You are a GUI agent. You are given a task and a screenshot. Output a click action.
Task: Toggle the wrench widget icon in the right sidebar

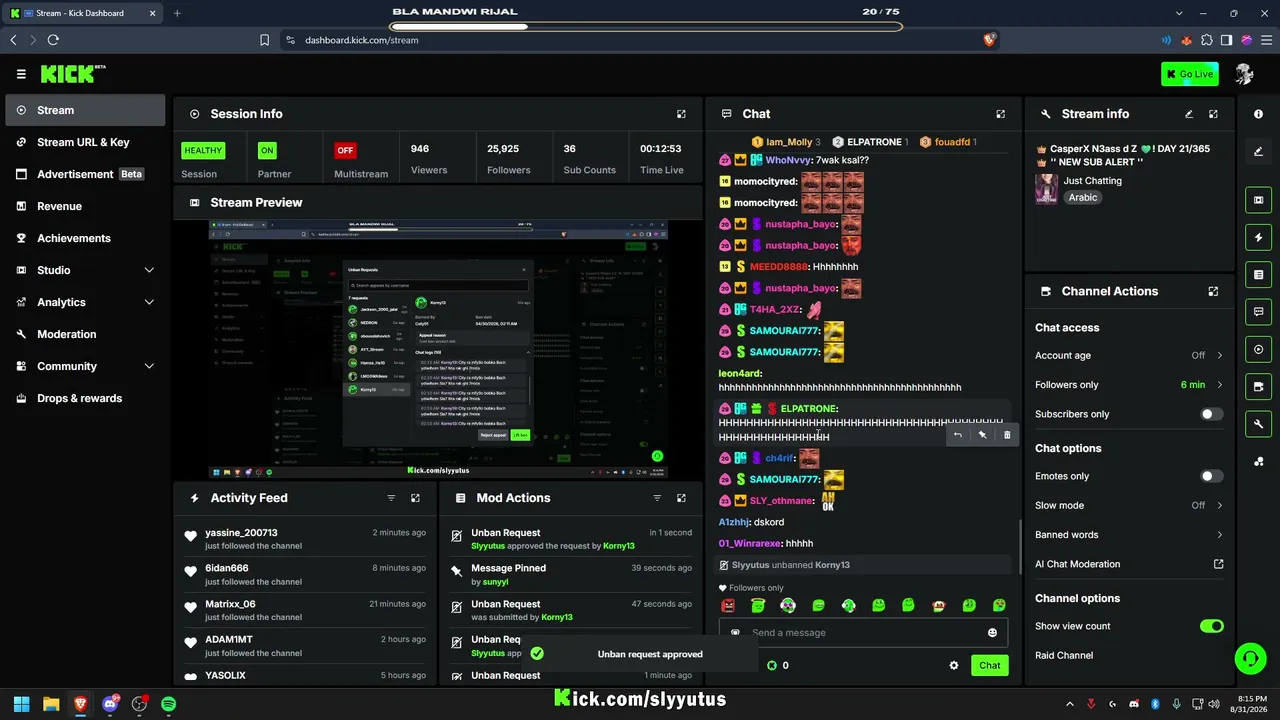(1258, 424)
